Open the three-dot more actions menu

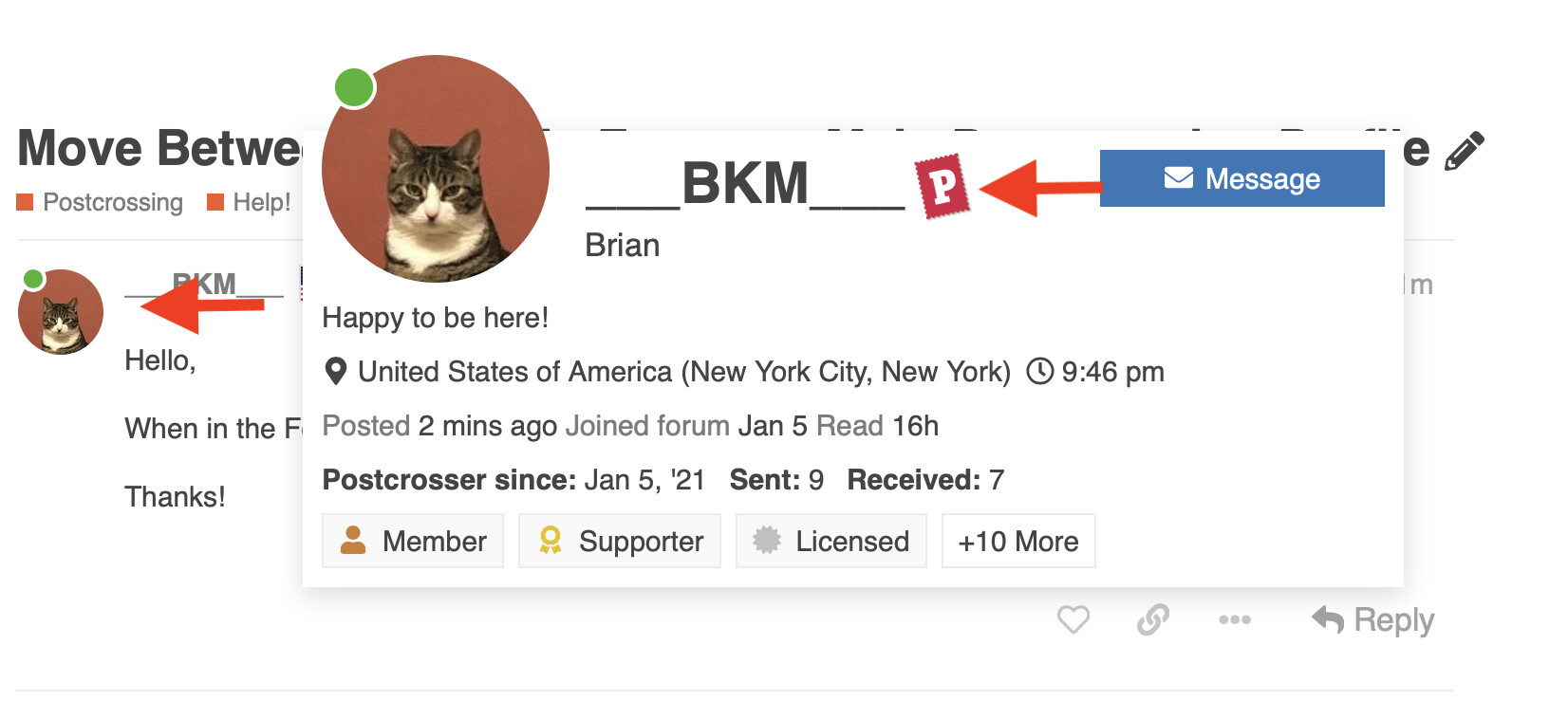1234,619
